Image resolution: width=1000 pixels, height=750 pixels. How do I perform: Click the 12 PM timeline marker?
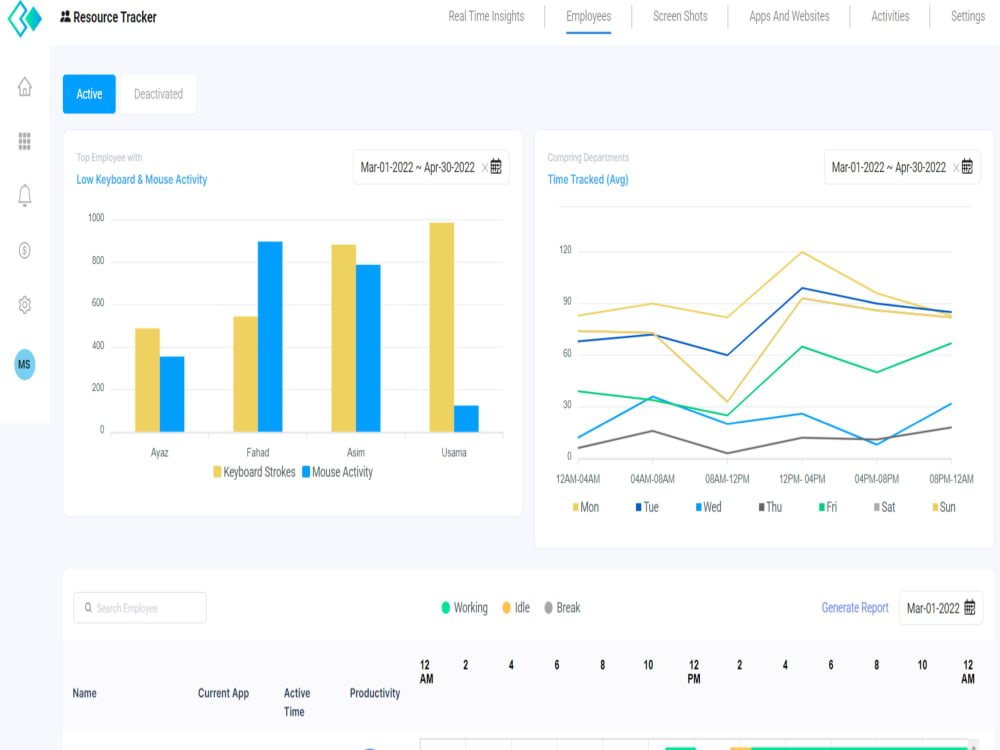coord(694,672)
